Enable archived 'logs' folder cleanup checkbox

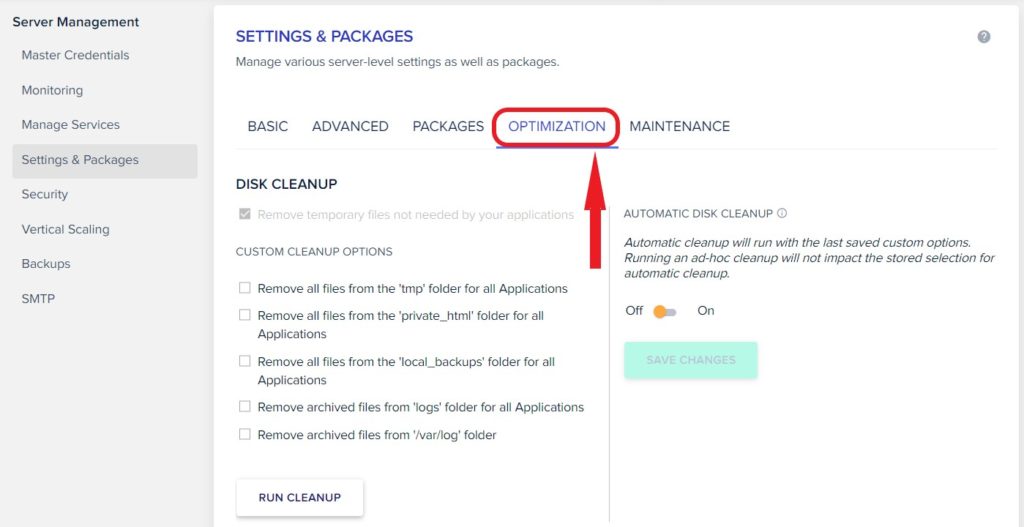(x=244, y=407)
